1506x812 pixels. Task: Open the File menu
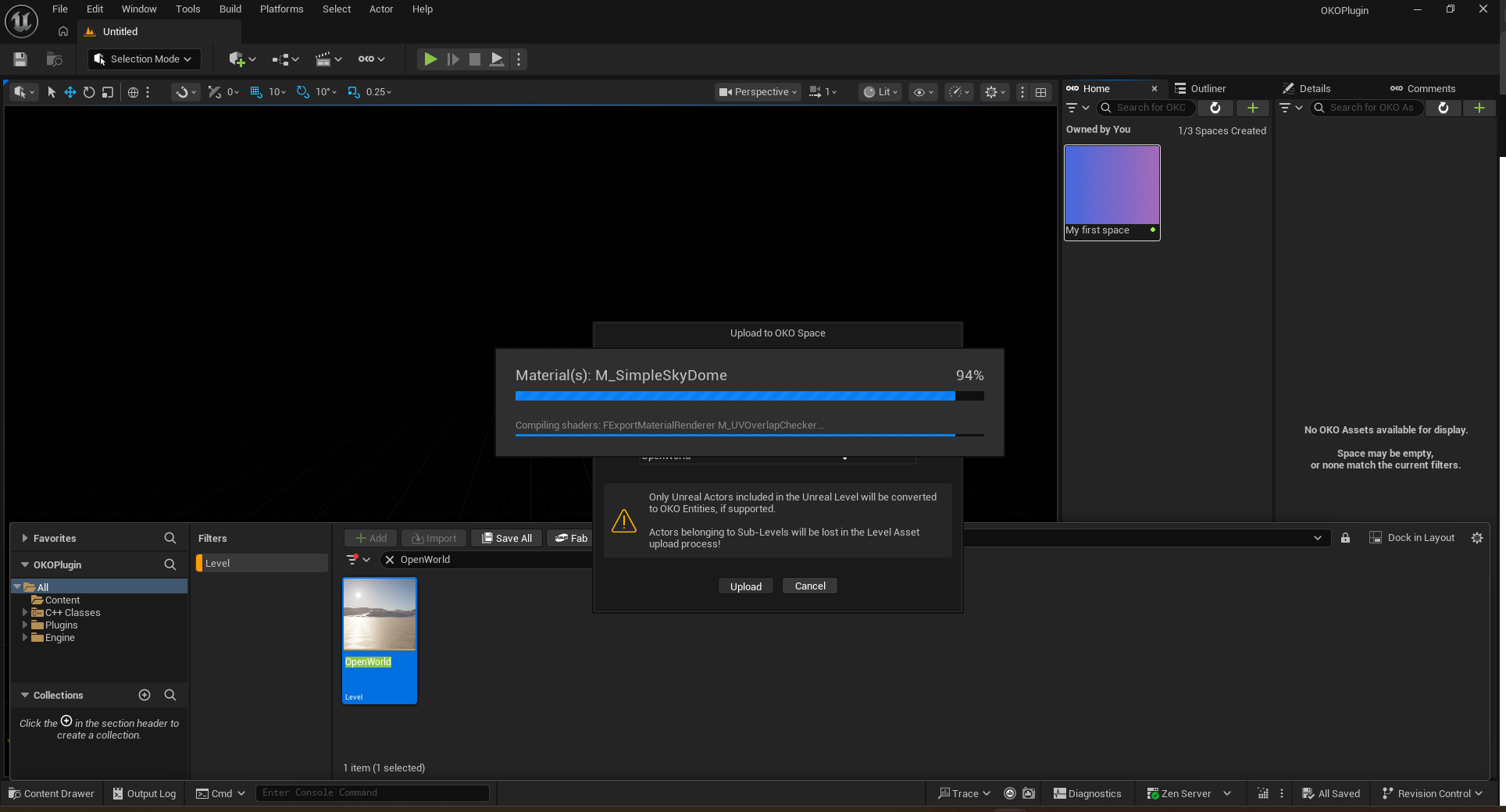(60, 9)
